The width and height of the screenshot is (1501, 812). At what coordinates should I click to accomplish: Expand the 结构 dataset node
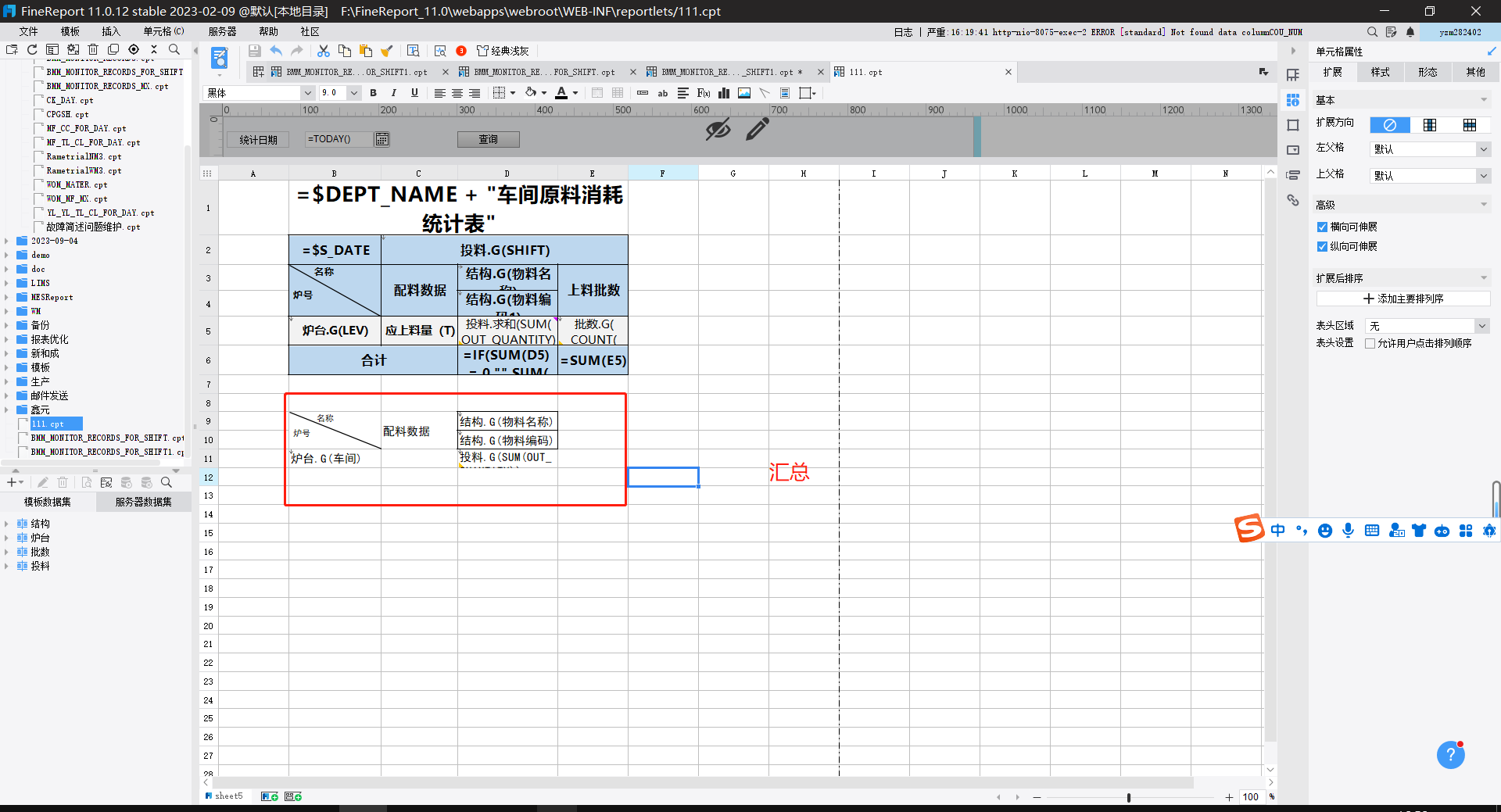tap(6, 524)
